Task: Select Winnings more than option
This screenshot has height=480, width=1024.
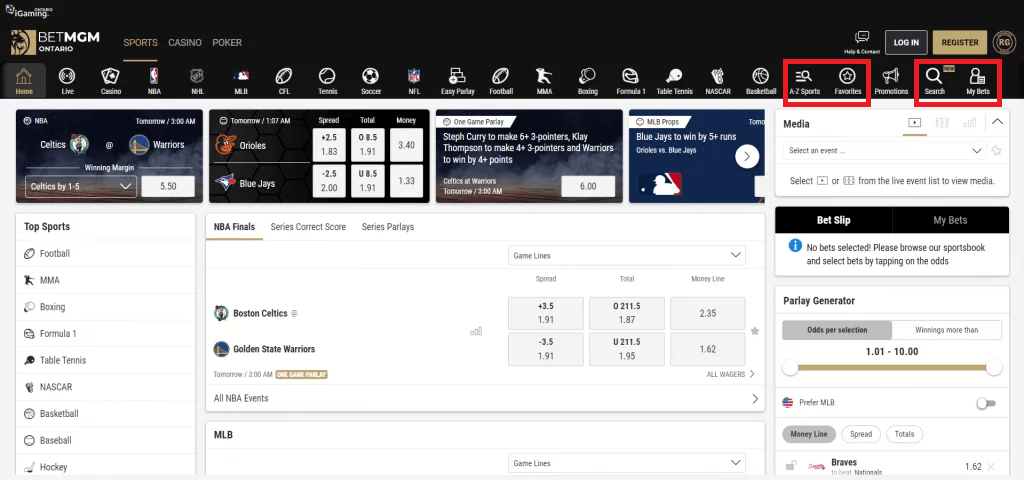Action: pyautogui.click(x=946, y=330)
